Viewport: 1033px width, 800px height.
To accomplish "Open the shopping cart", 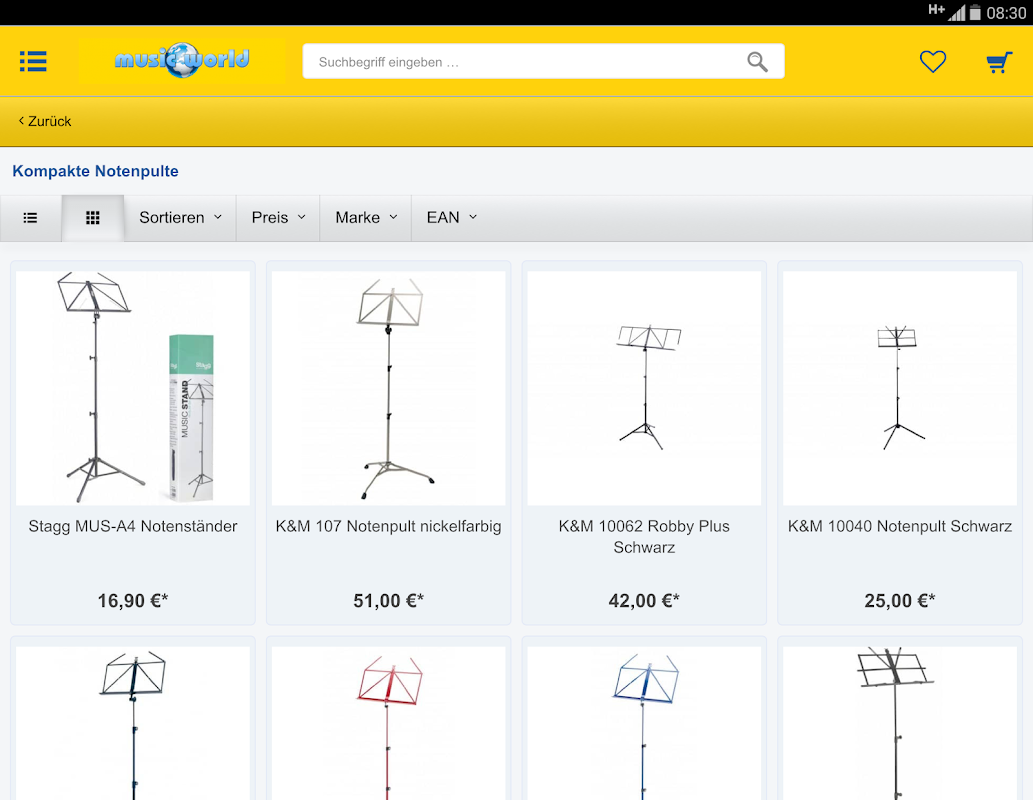I will pos(999,62).
